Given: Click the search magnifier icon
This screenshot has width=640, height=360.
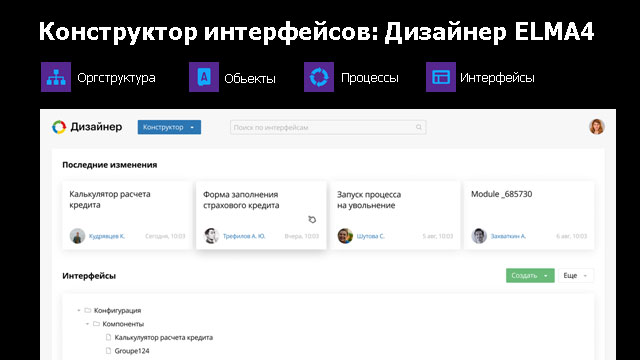Looking at the screenshot, I should coord(418,127).
